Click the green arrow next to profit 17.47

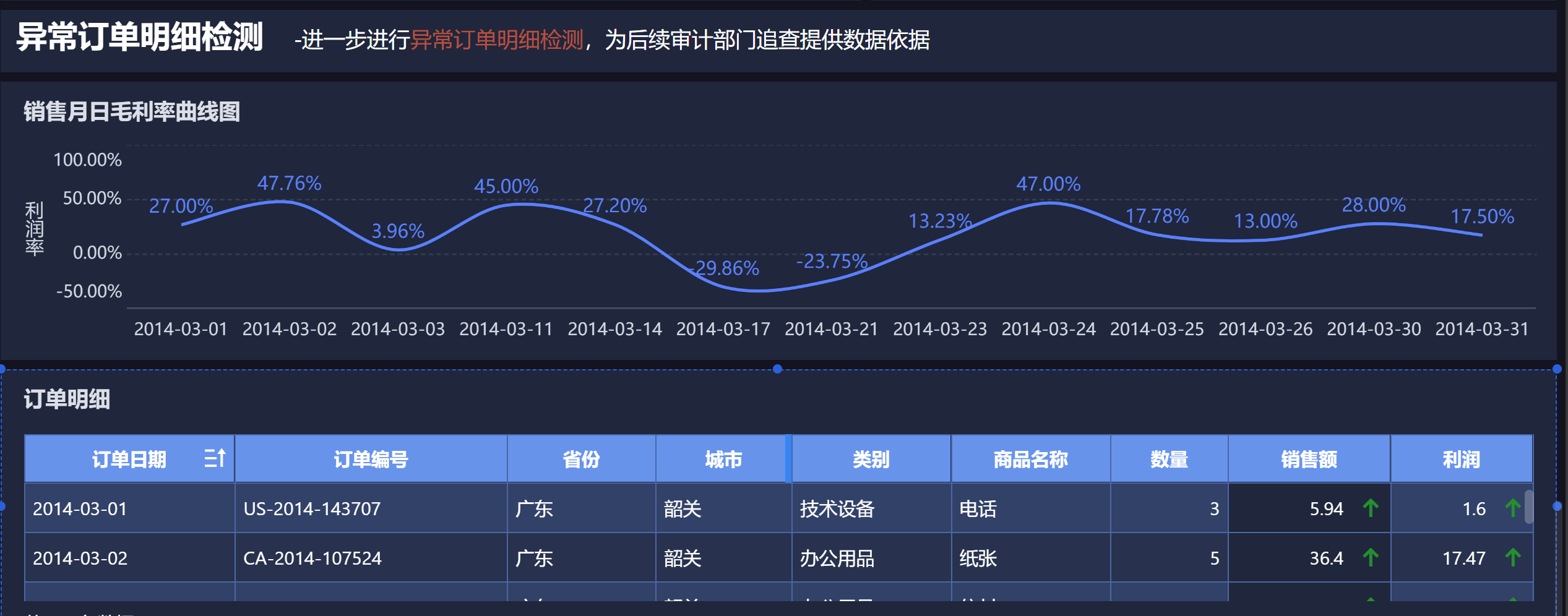[1513, 558]
